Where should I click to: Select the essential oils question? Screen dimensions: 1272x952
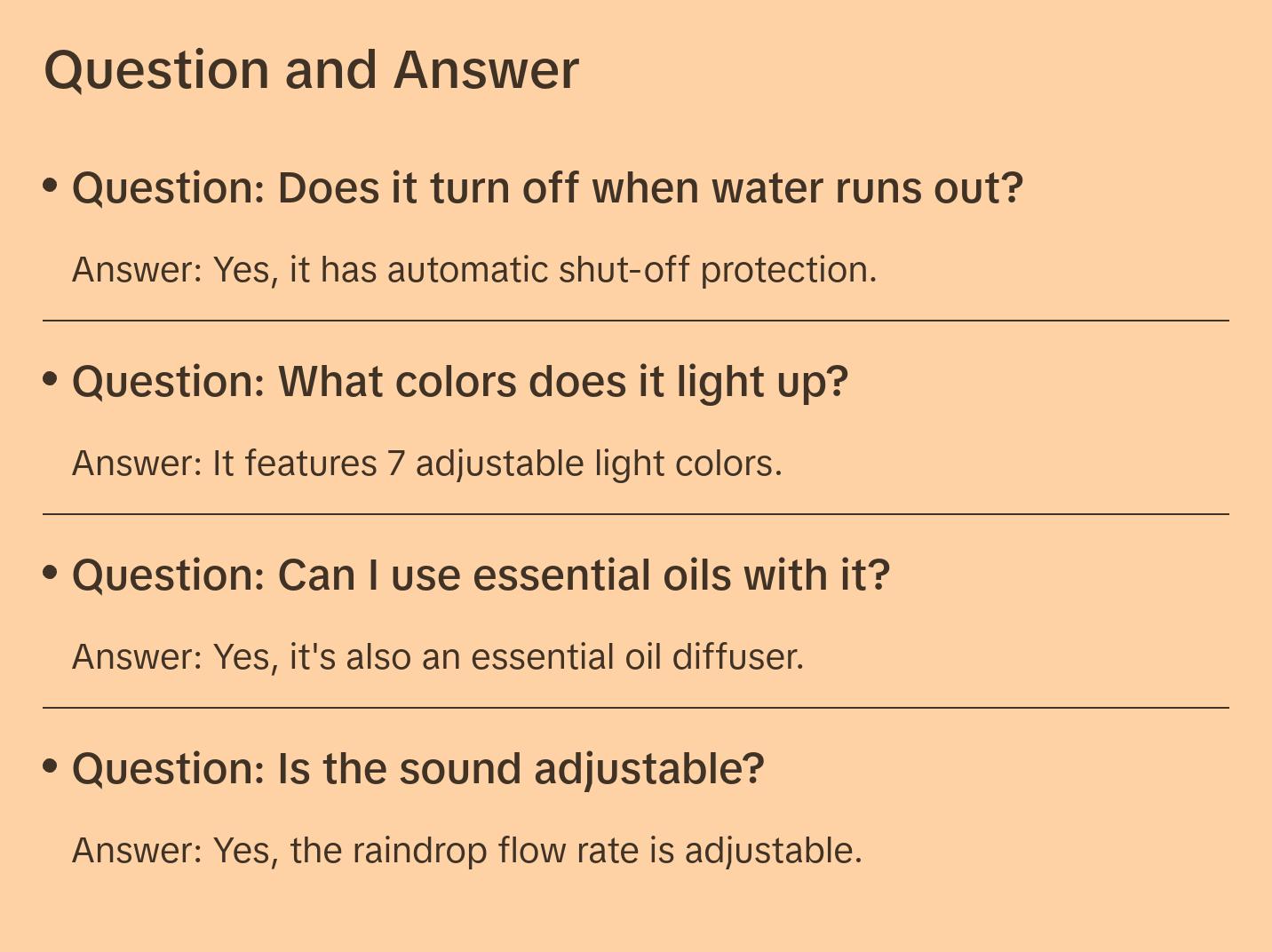[481, 575]
